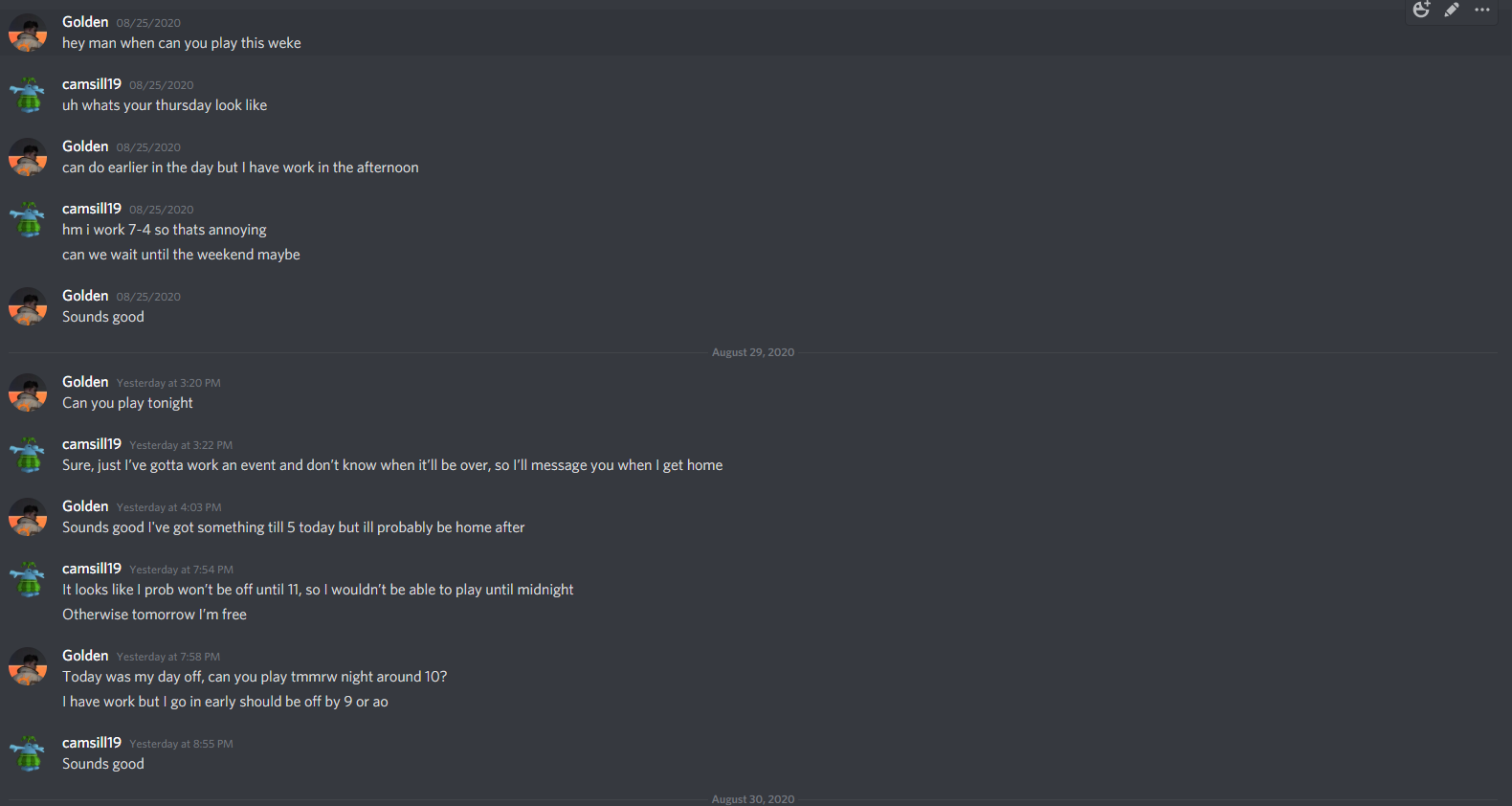Click the August 29, 2020 date divider
Screen dimensions: 1512x806
coord(753,352)
